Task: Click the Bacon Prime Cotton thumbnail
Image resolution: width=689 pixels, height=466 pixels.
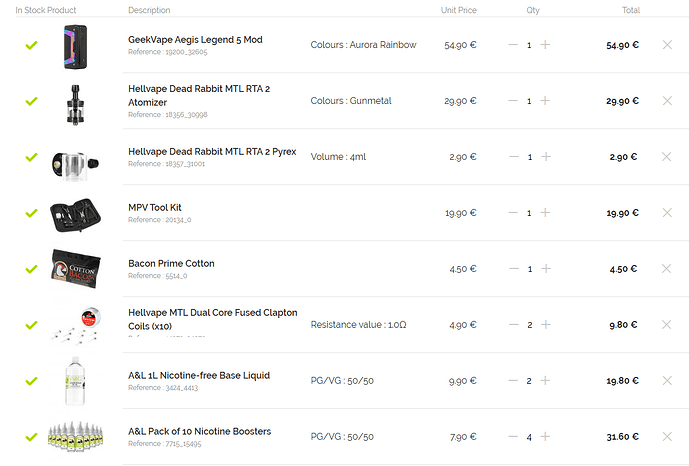Action: [76, 269]
